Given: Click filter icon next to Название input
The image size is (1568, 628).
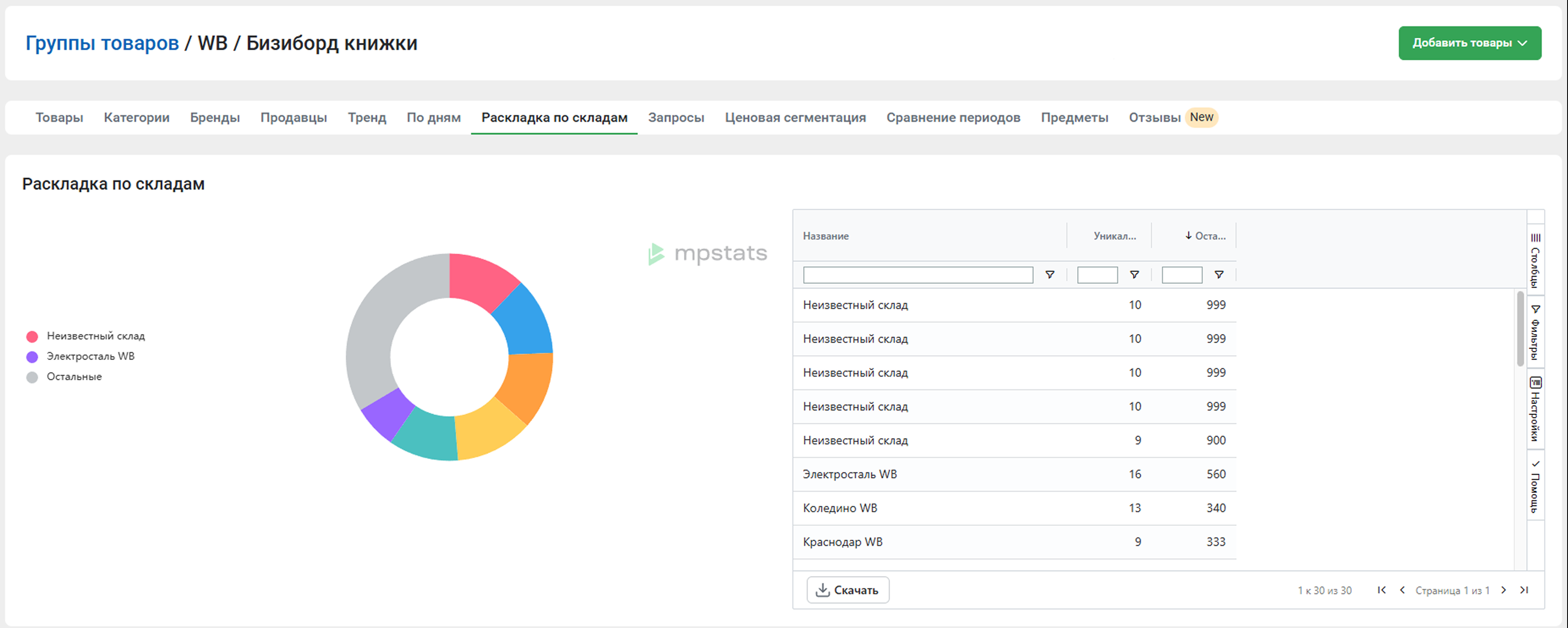Looking at the screenshot, I should pyautogui.click(x=1050, y=275).
